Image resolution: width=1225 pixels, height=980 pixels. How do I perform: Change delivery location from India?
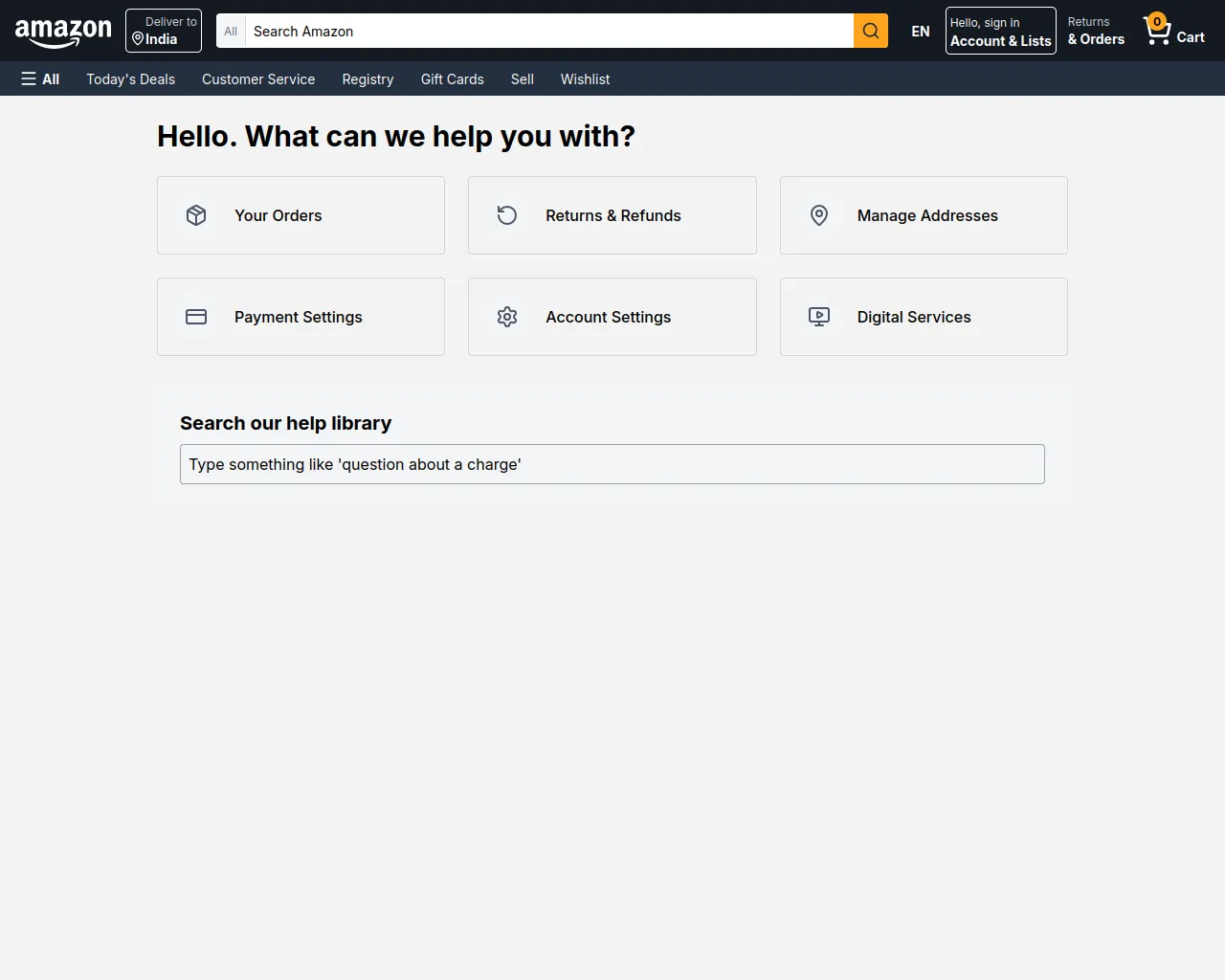(163, 31)
